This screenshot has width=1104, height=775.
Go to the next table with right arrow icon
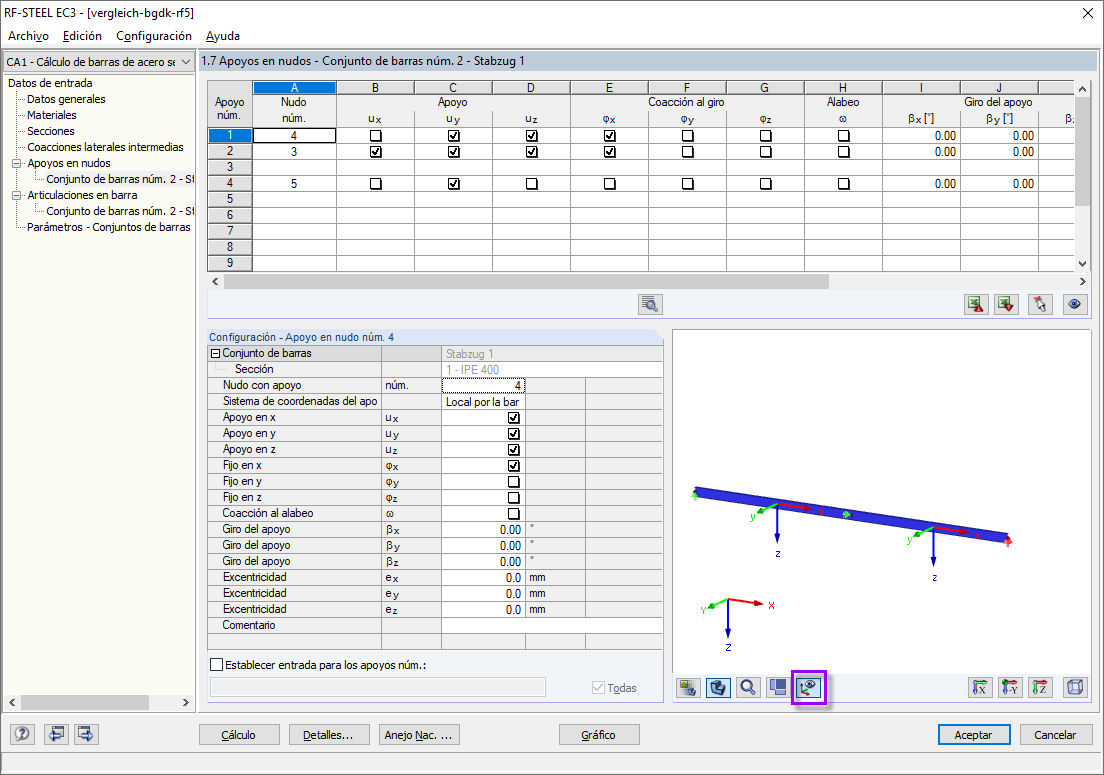pos(86,734)
